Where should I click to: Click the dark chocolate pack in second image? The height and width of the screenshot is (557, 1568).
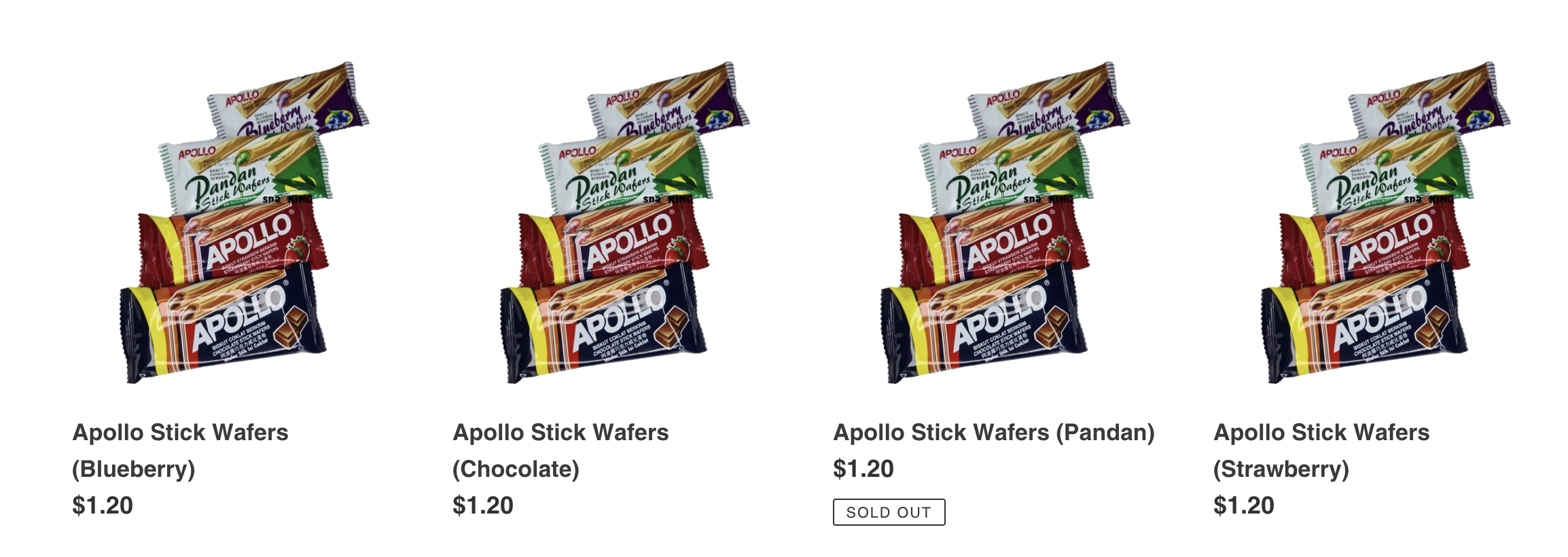click(x=605, y=325)
